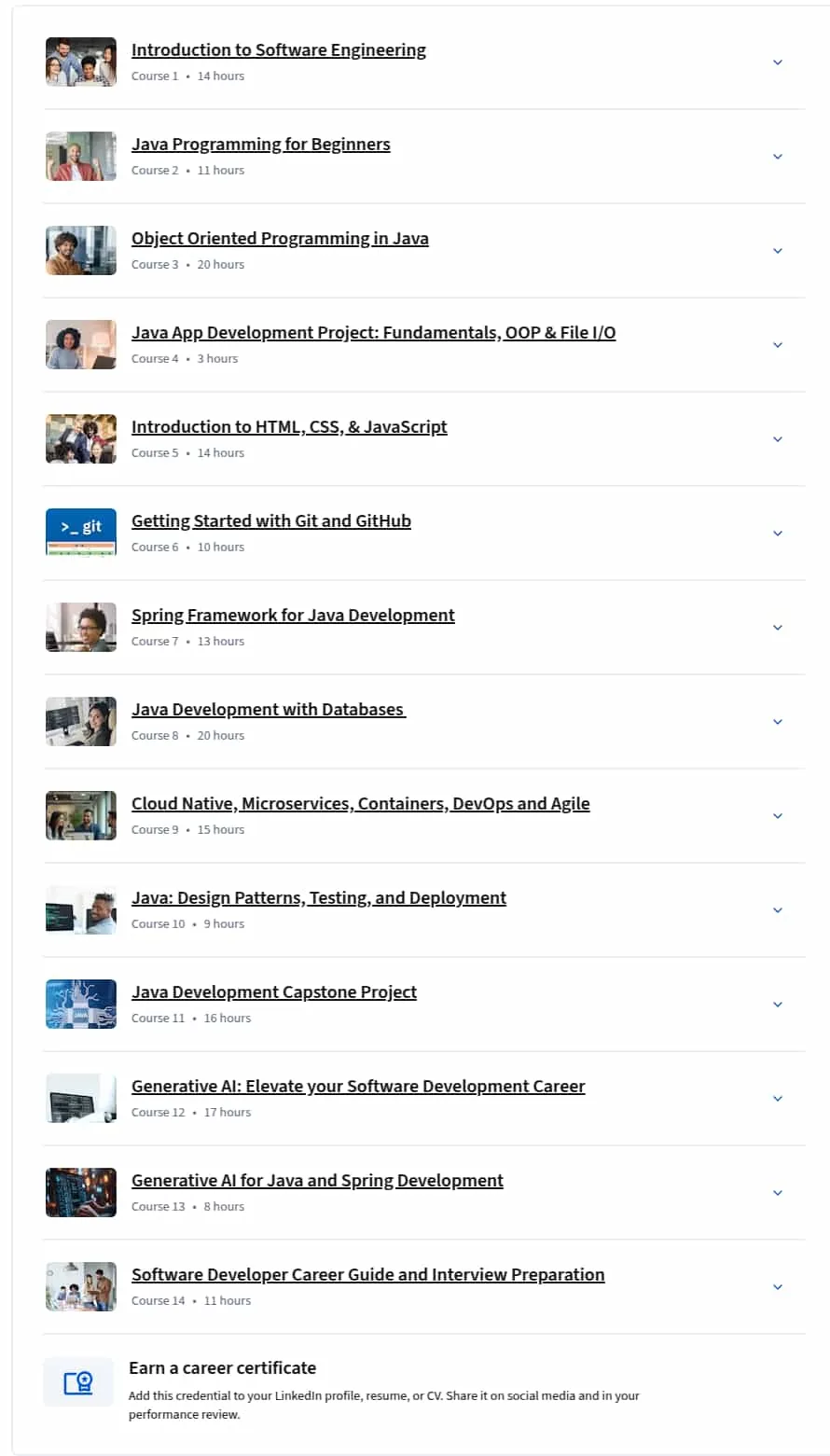Open Java App Development Project course link

point(374,333)
